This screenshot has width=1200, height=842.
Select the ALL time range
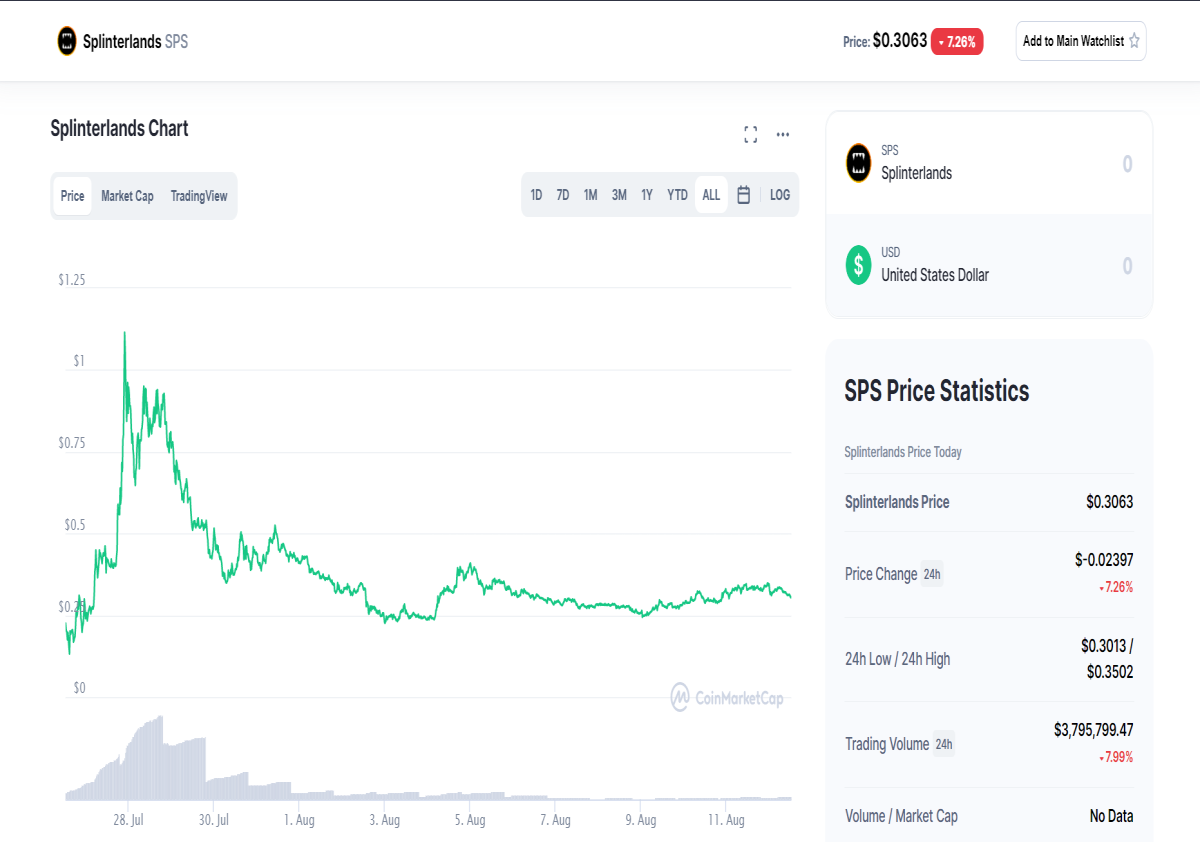click(x=711, y=195)
